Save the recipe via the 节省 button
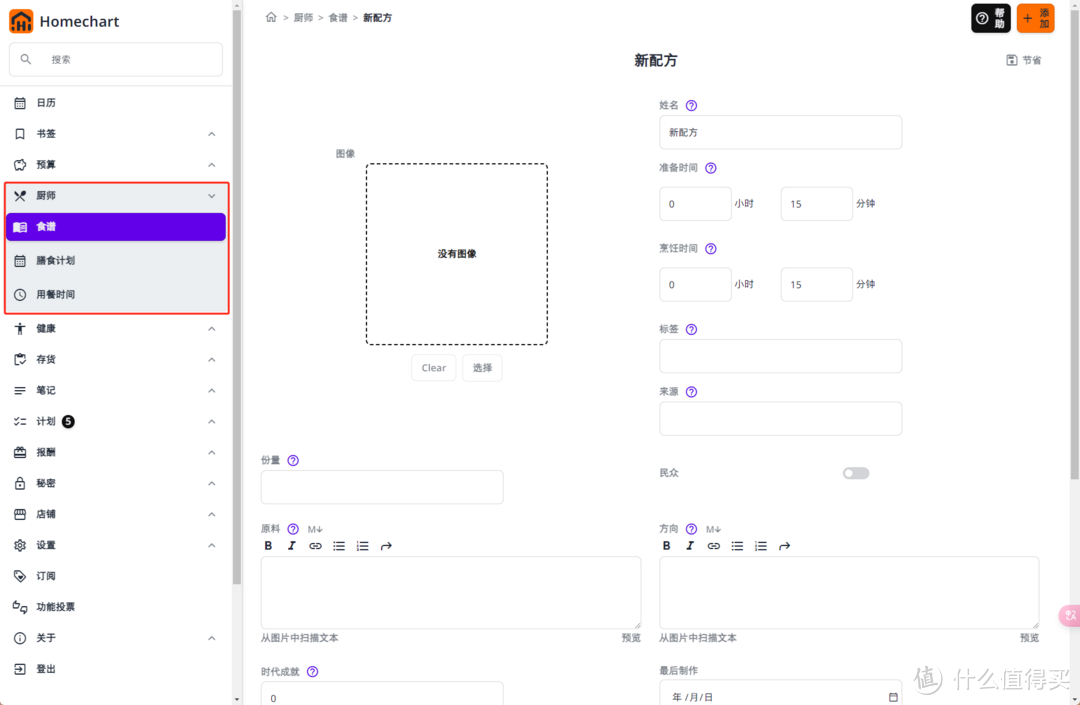 tap(1023, 60)
